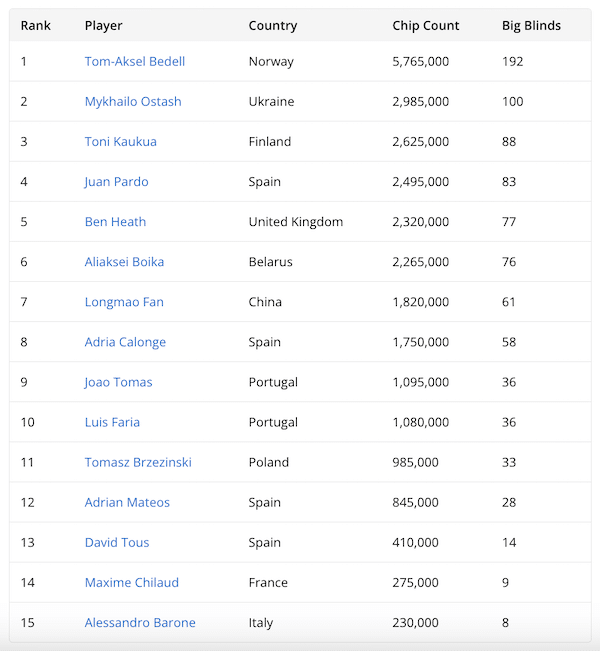Click Mykhailo Ostash player name

tap(133, 102)
